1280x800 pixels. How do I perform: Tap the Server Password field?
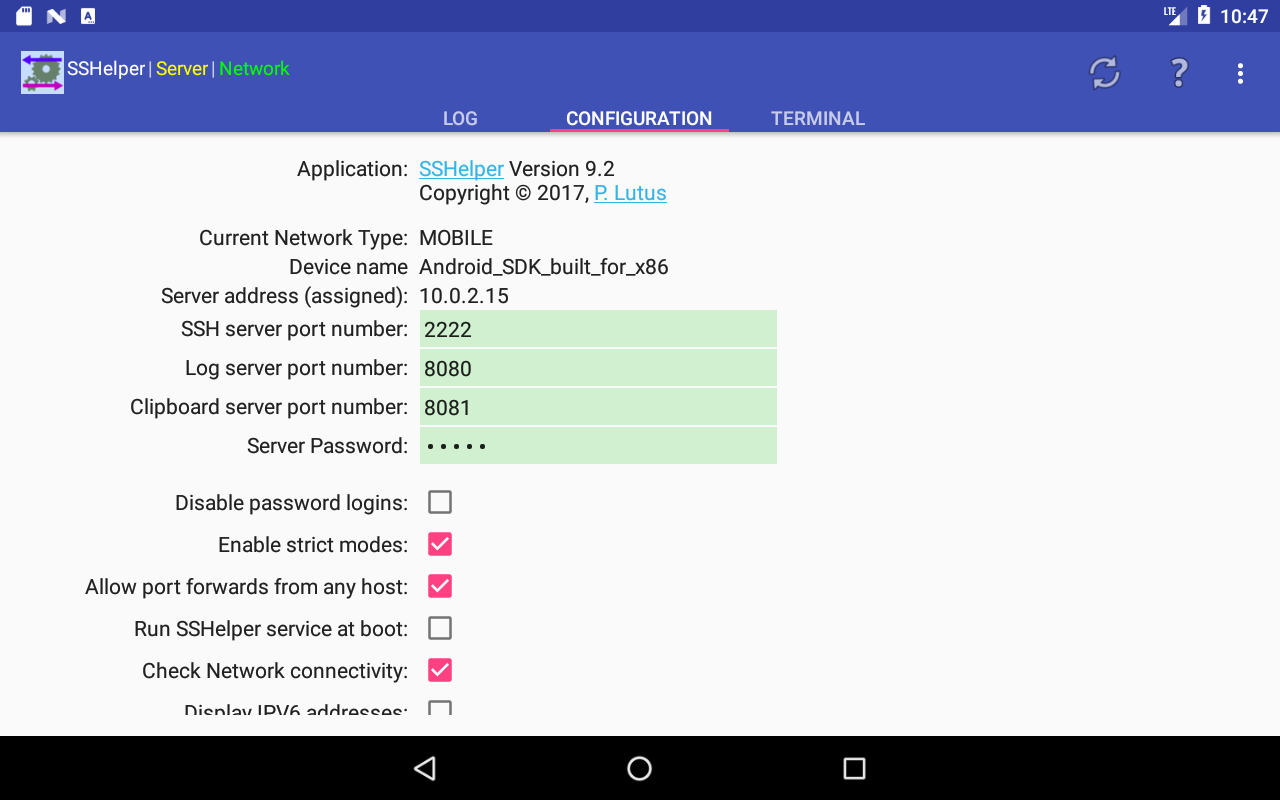coord(598,446)
